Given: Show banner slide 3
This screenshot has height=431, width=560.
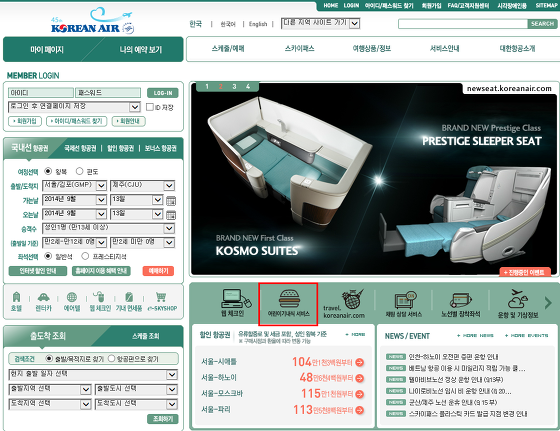Looking at the screenshot, I should coord(234,86).
